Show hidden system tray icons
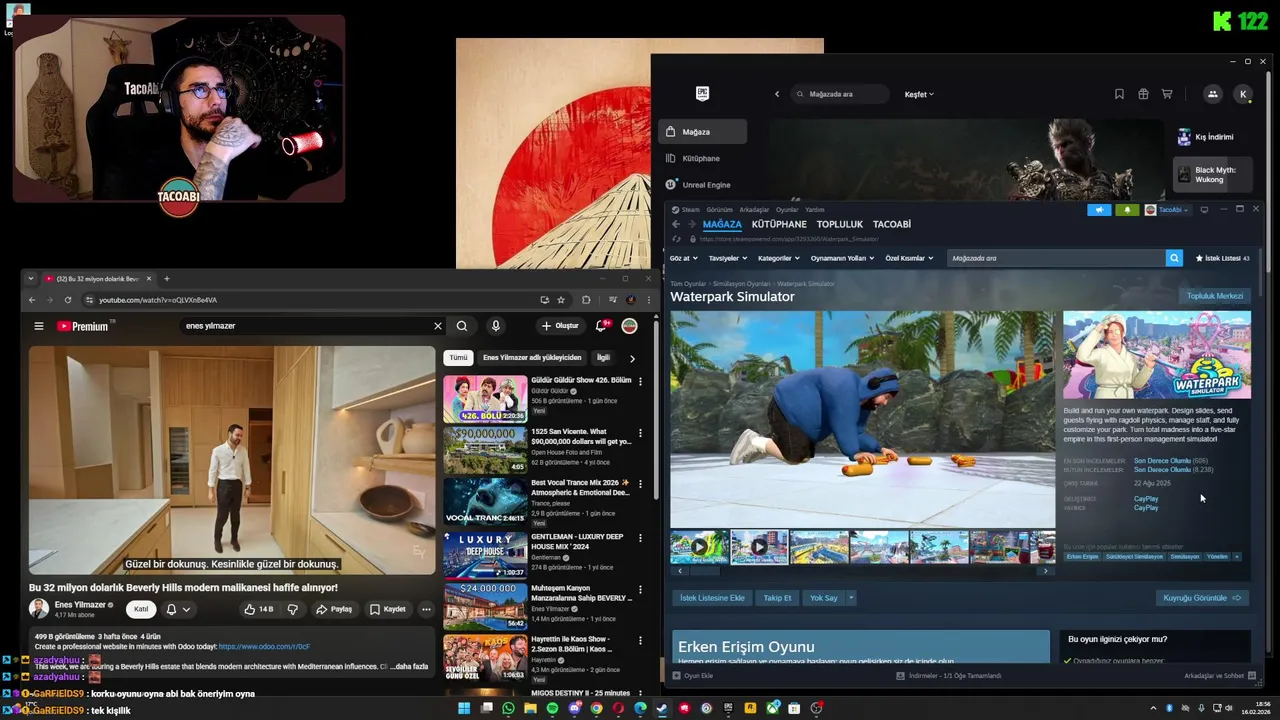 point(1153,708)
